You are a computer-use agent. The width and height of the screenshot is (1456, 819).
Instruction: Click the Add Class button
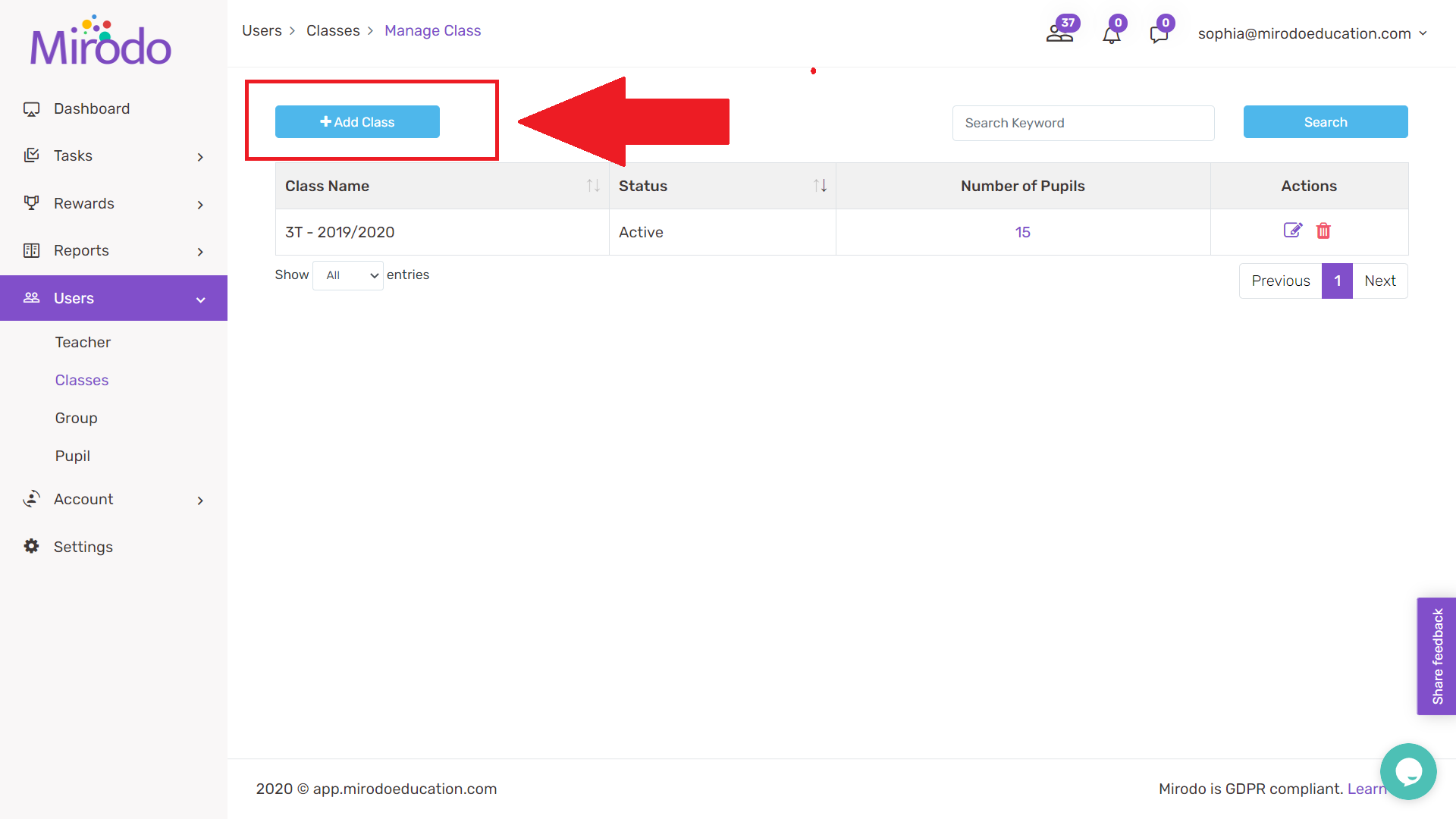pyautogui.click(x=357, y=121)
